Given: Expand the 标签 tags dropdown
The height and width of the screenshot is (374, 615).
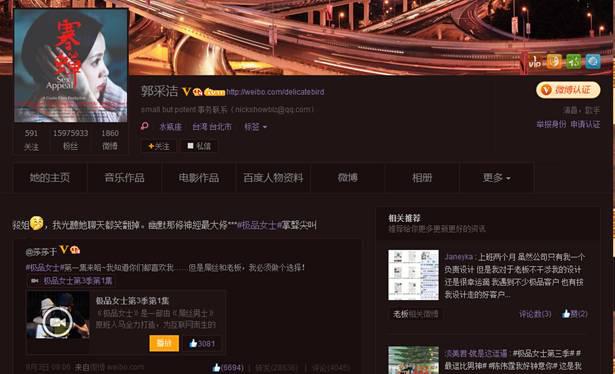Looking at the screenshot, I should [255, 127].
